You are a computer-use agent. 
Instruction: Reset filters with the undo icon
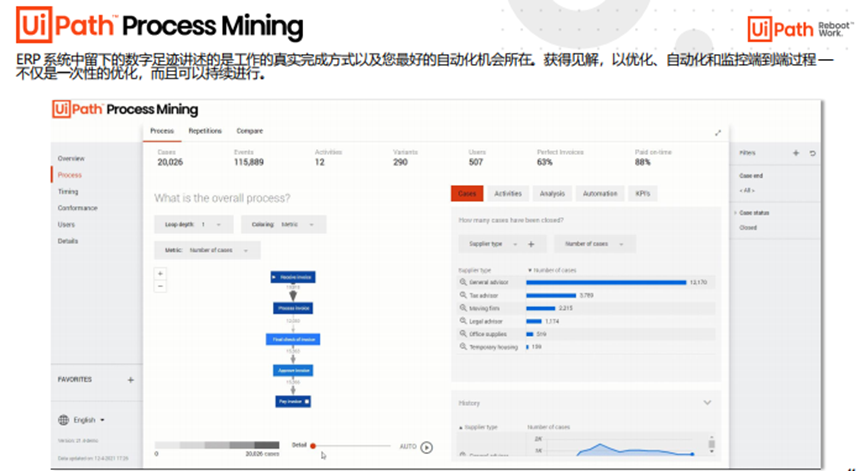(x=812, y=153)
